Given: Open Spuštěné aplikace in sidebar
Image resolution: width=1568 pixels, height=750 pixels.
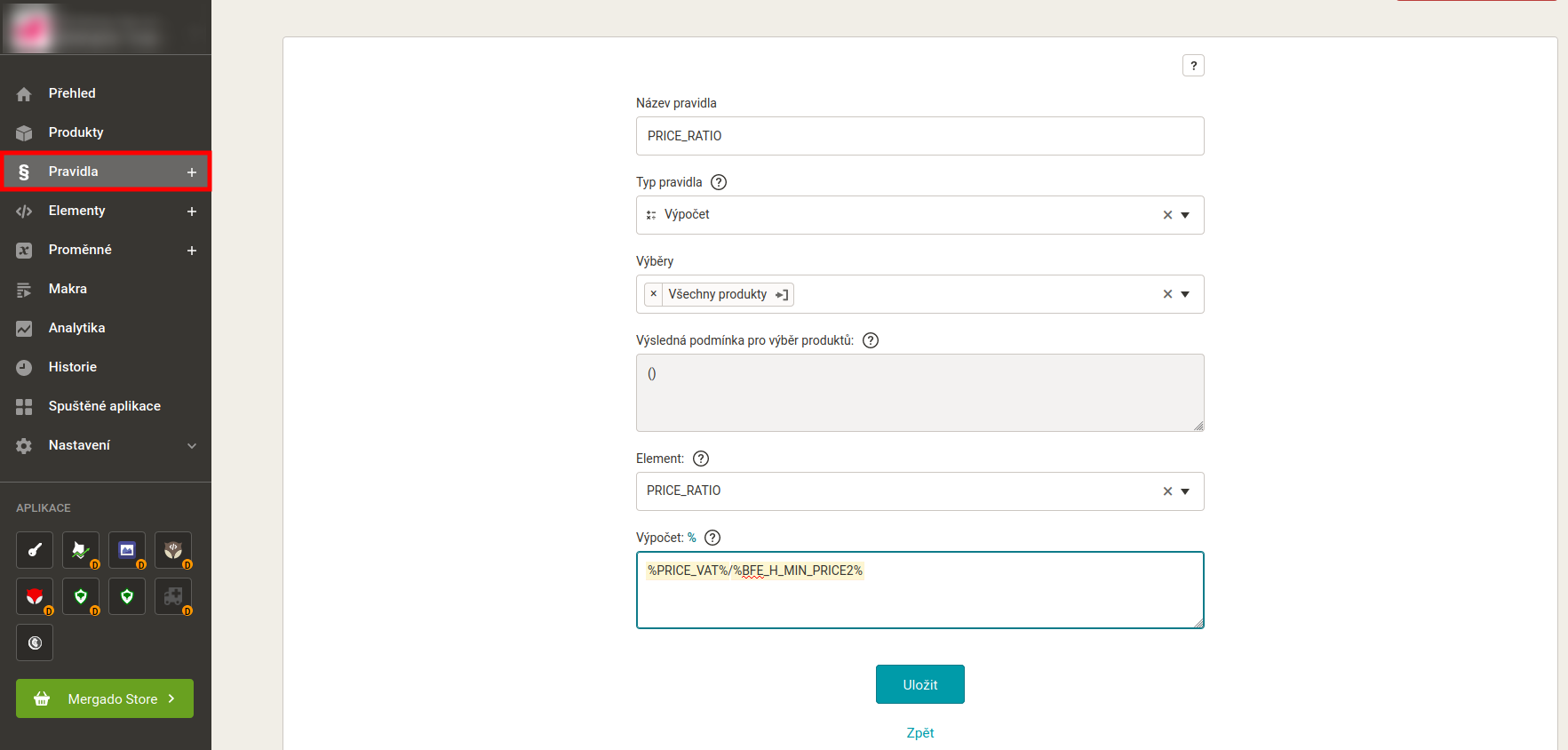Looking at the screenshot, I should pyautogui.click(x=106, y=406).
